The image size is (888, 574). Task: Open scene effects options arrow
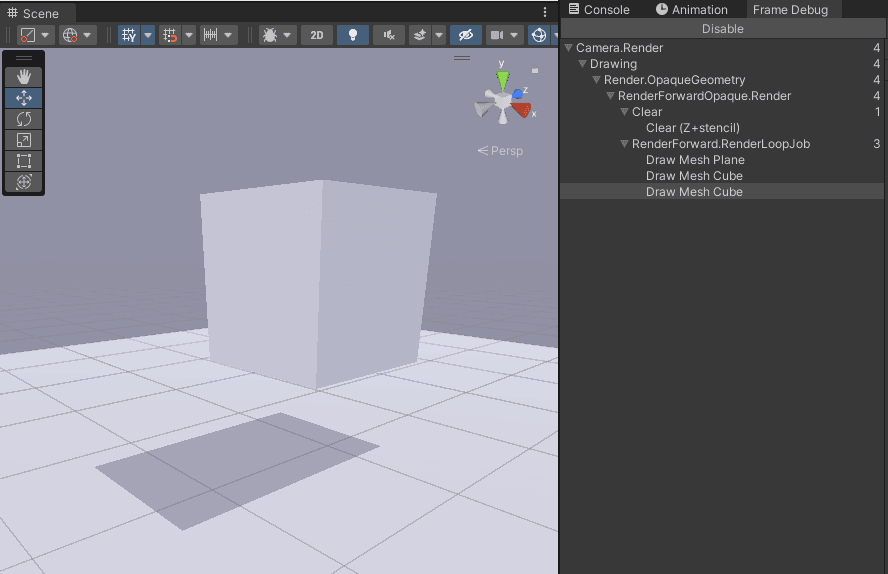click(439, 35)
